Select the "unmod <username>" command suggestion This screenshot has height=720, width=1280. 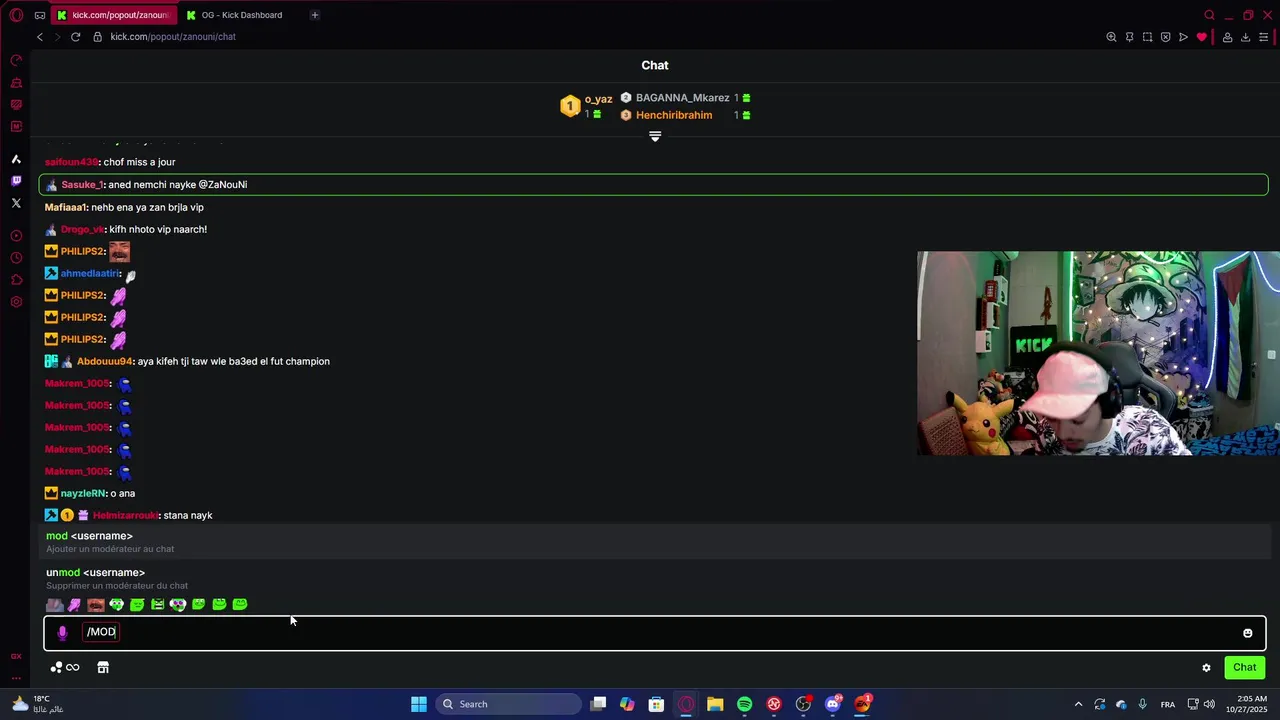[x=655, y=578]
